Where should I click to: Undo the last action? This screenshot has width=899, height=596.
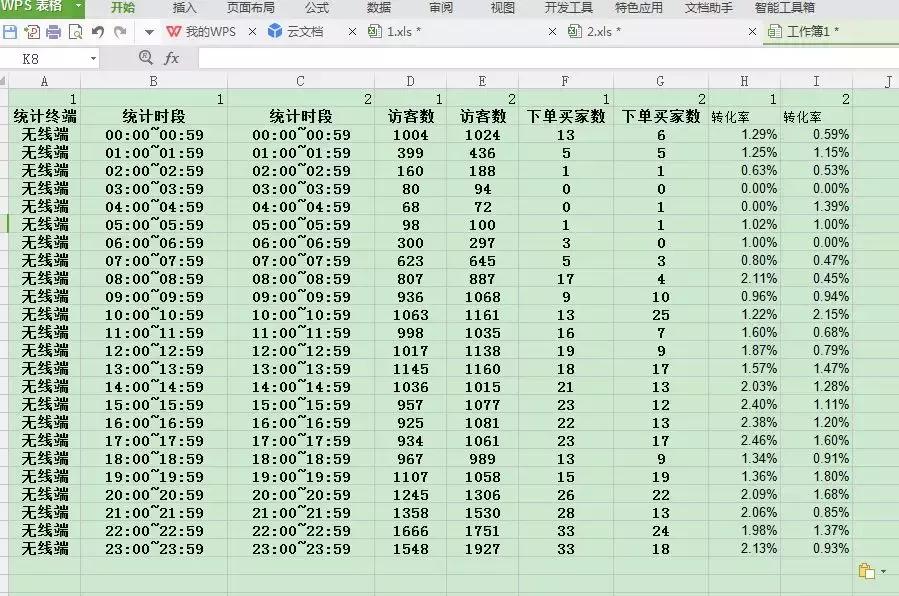pos(97,32)
